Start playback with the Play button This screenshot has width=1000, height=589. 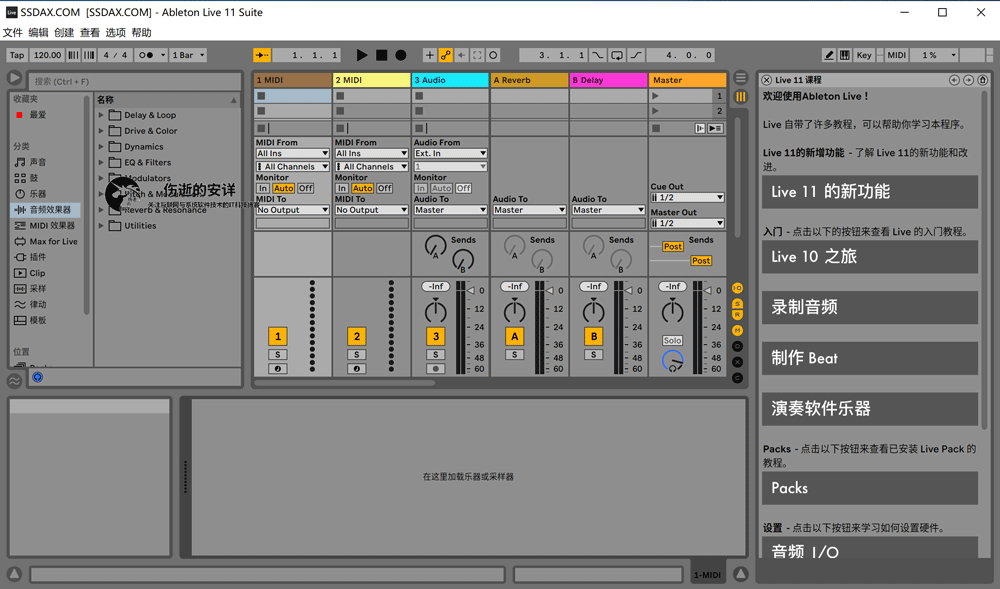click(362, 55)
